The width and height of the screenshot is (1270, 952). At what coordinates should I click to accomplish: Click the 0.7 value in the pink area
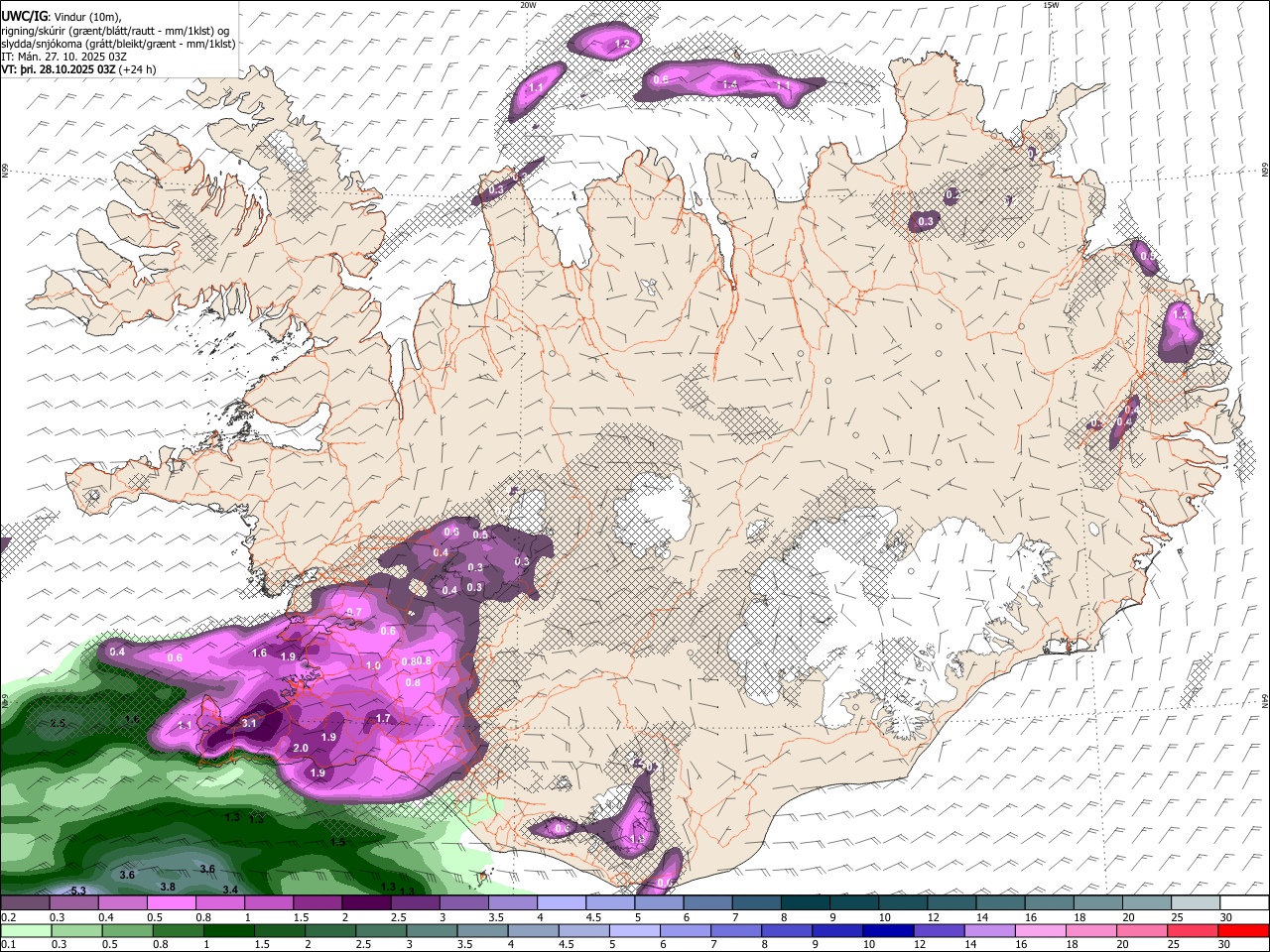tap(354, 613)
